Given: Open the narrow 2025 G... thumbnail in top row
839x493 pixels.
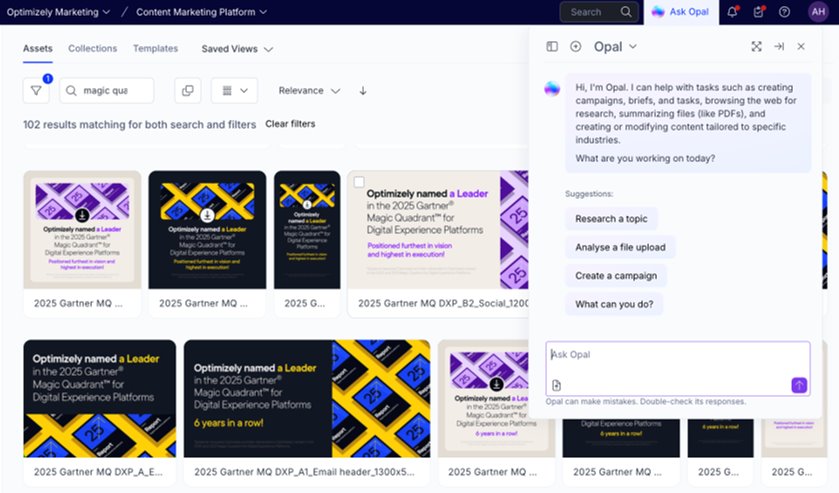Looking at the screenshot, I should coord(307,230).
